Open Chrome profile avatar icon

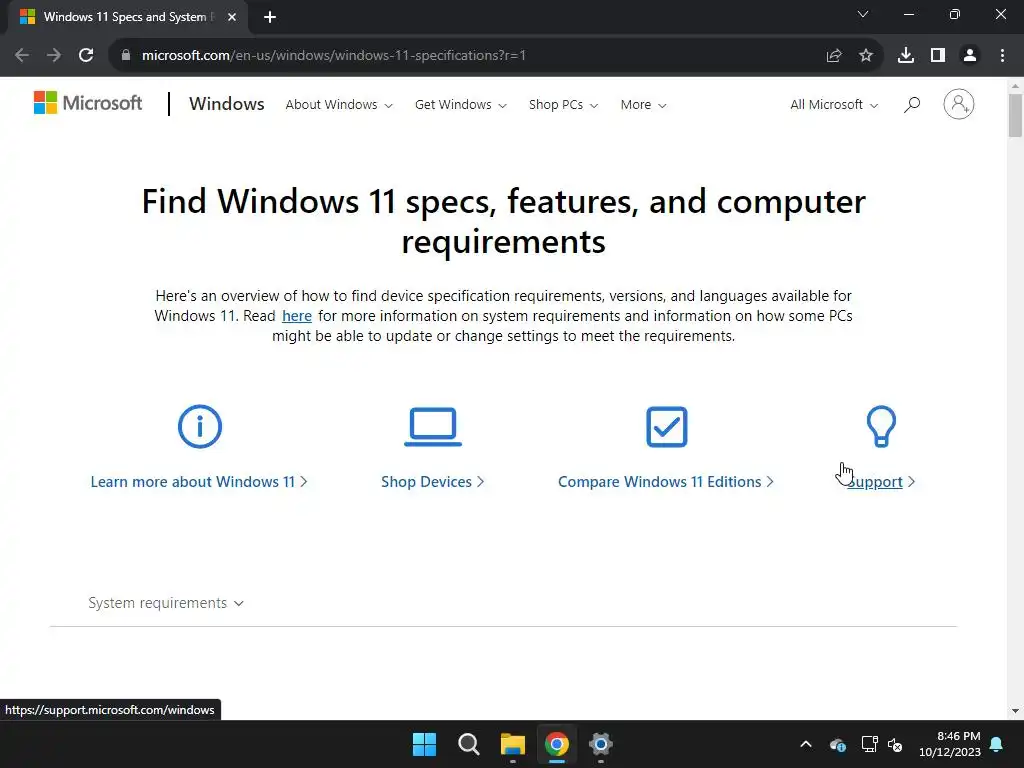tap(970, 56)
